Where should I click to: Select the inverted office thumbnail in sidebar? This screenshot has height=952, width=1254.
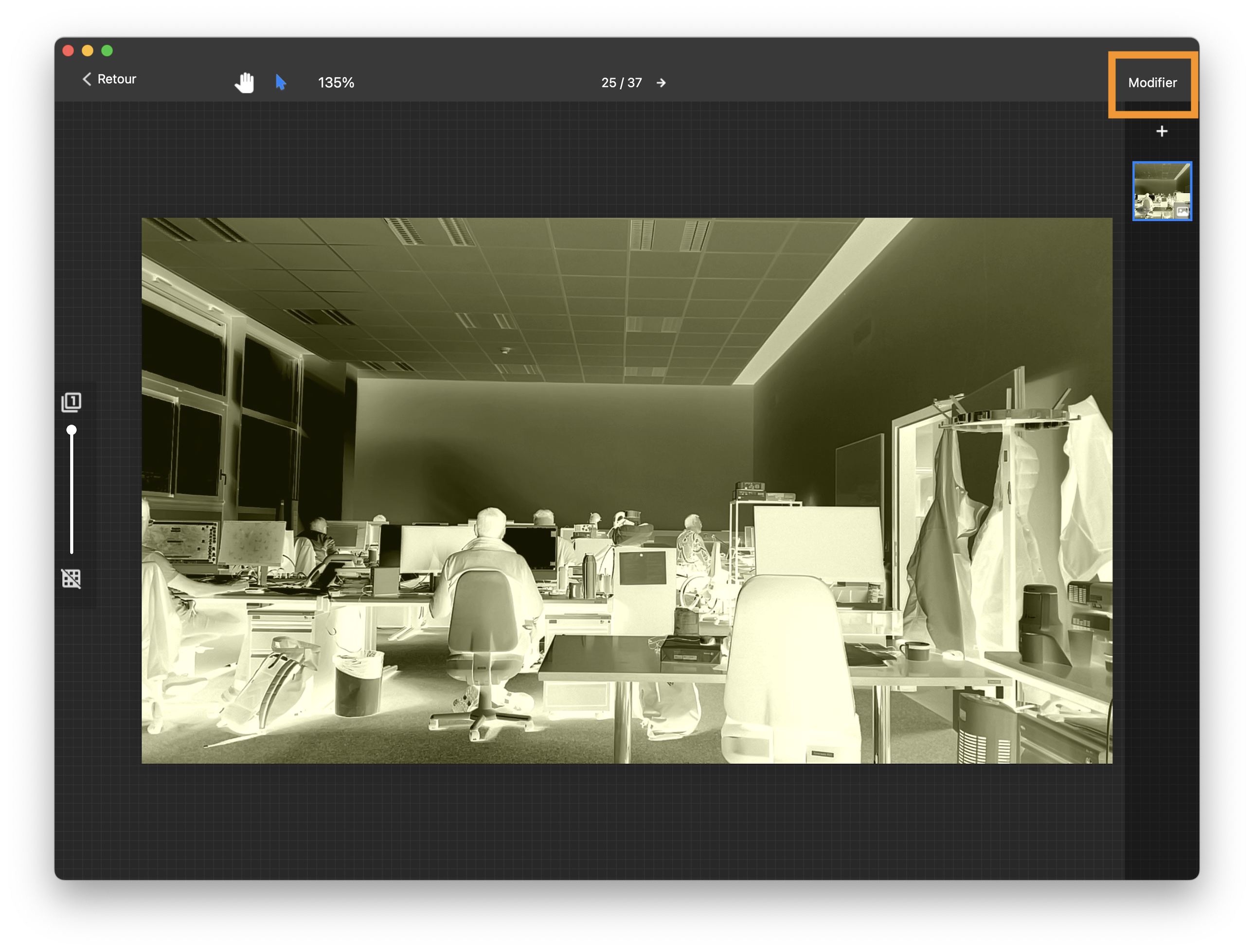(x=1162, y=191)
